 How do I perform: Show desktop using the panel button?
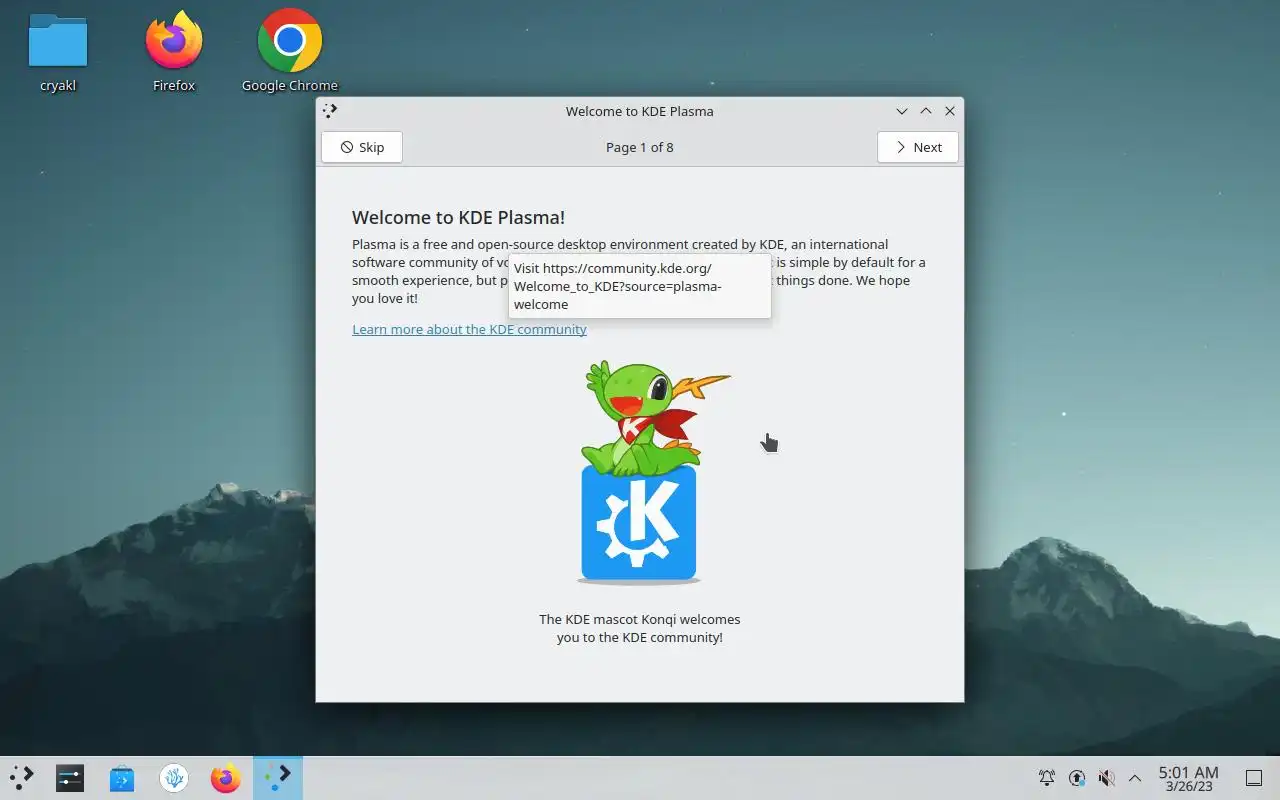coord(1253,777)
